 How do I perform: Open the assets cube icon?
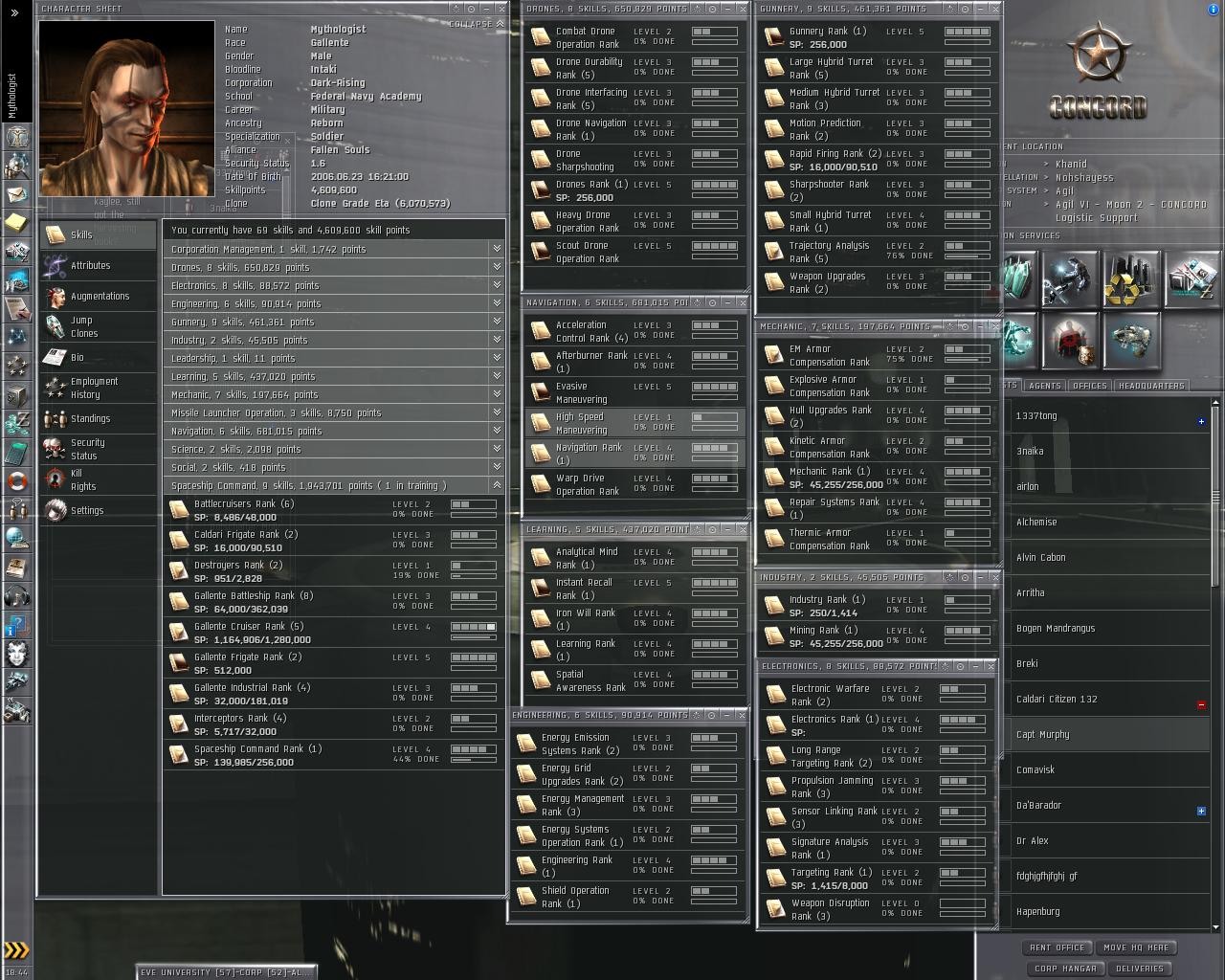point(16,394)
